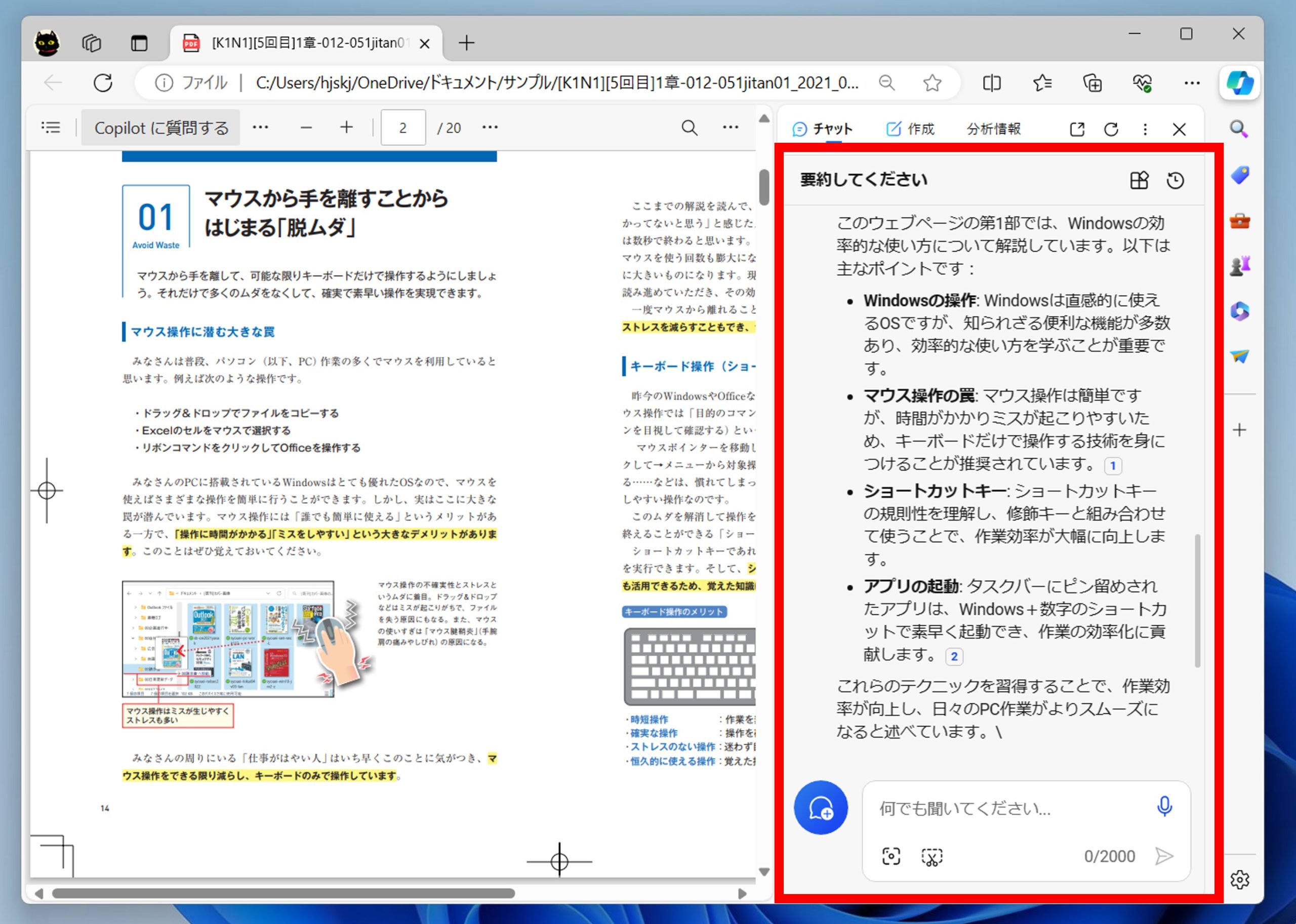Send the chat message arrow
The width and height of the screenshot is (1296, 924).
[x=1164, y=856]
